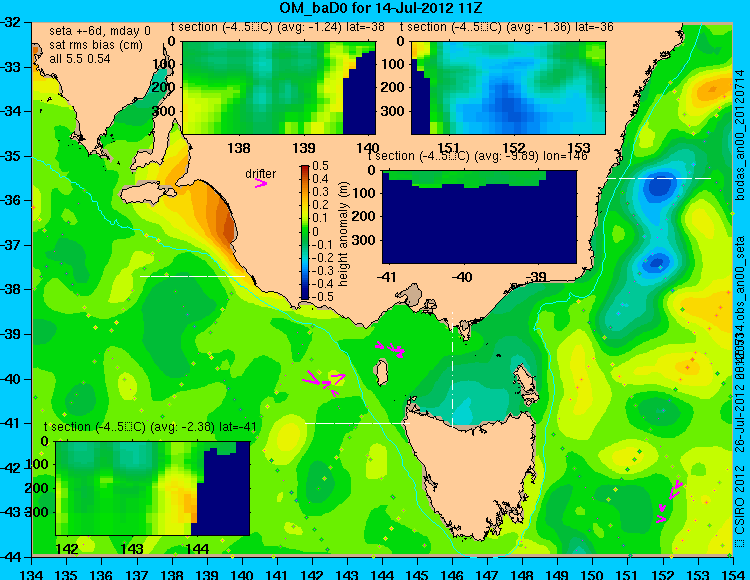Click the 'sat rms bias (cm)' label
Image resolution: width=750 pixels, height=580 pixels.
96,45
